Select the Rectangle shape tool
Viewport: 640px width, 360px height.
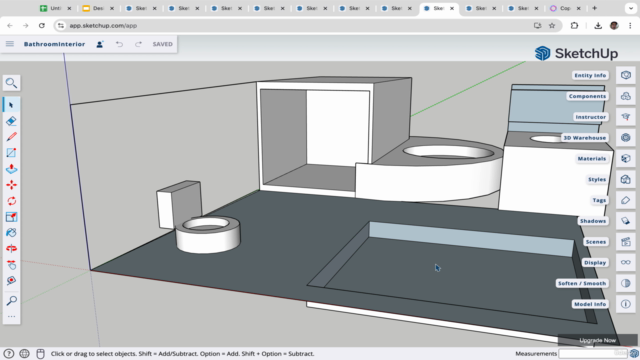(11, 153)
